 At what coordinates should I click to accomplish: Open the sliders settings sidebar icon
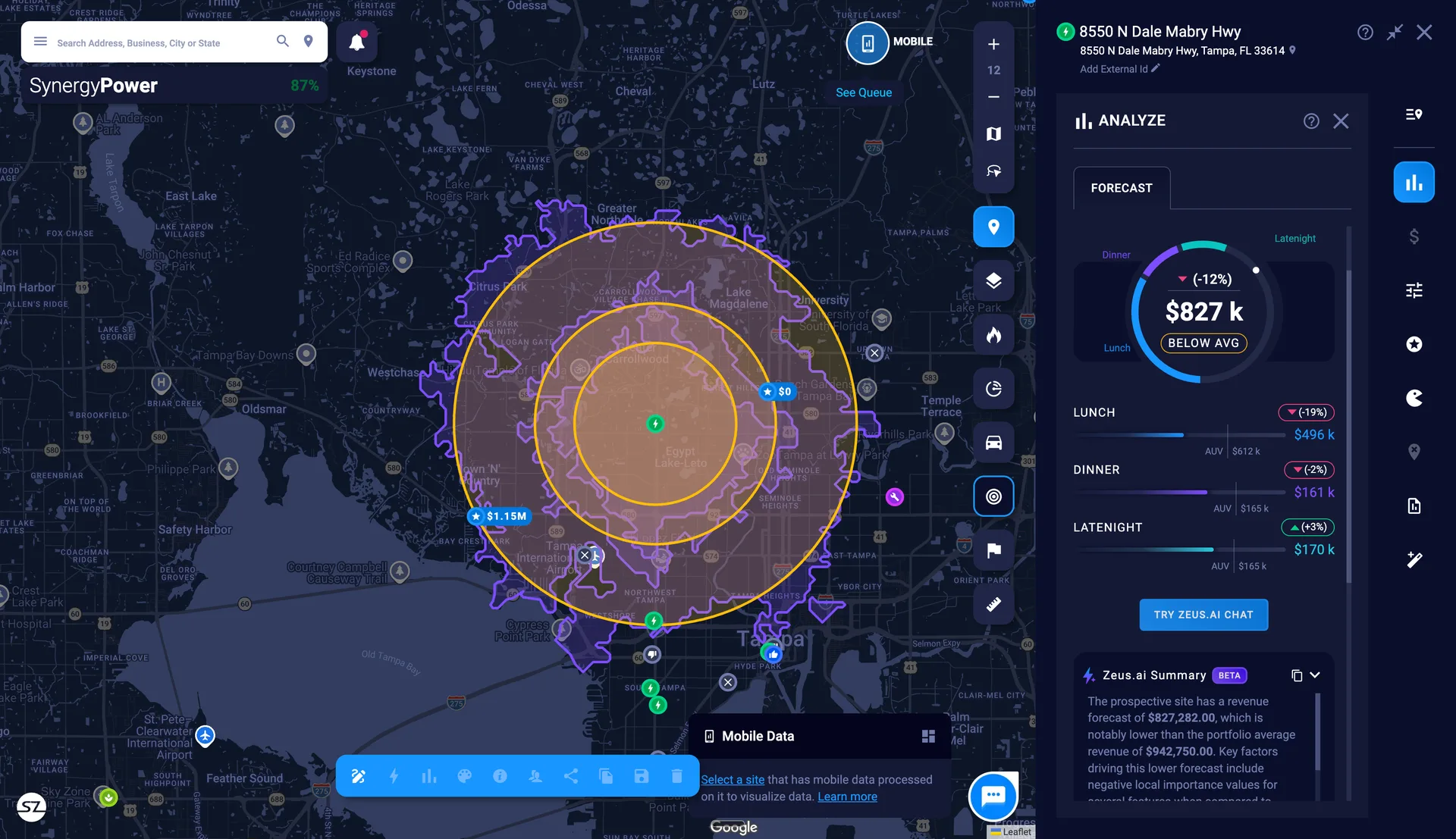1414,290
